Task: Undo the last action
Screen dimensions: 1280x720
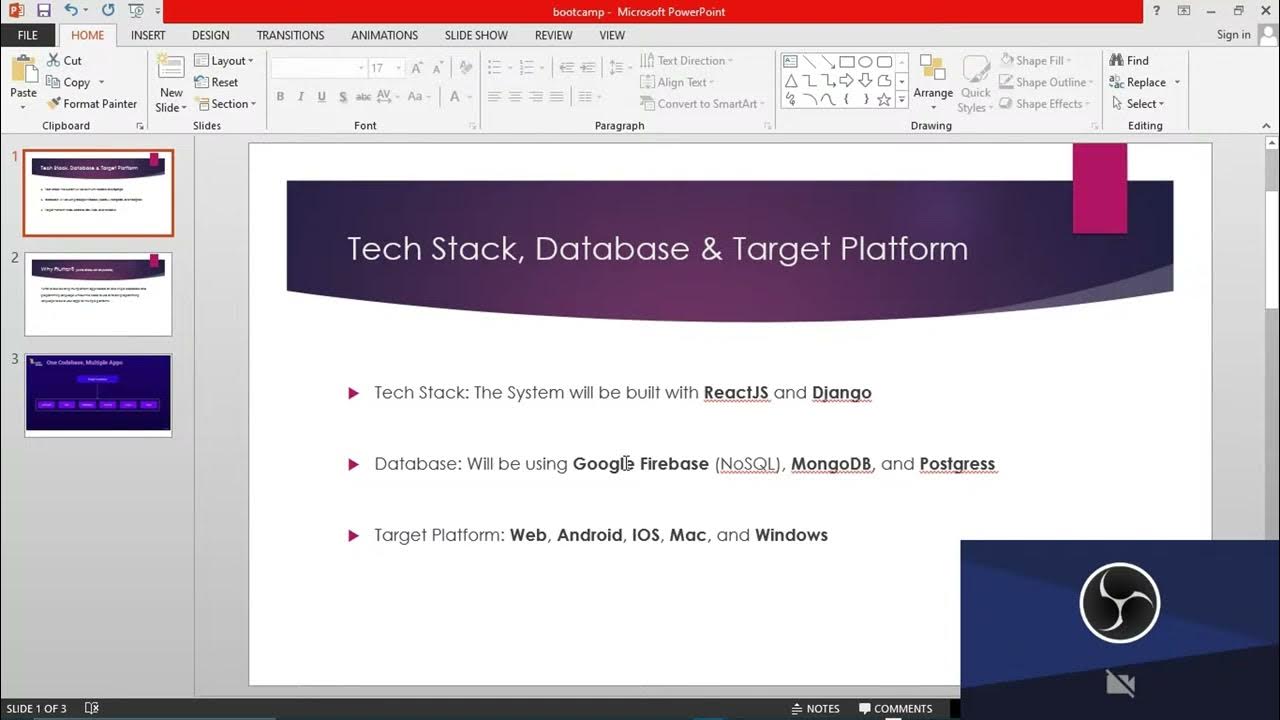Action: pos(71,11)
